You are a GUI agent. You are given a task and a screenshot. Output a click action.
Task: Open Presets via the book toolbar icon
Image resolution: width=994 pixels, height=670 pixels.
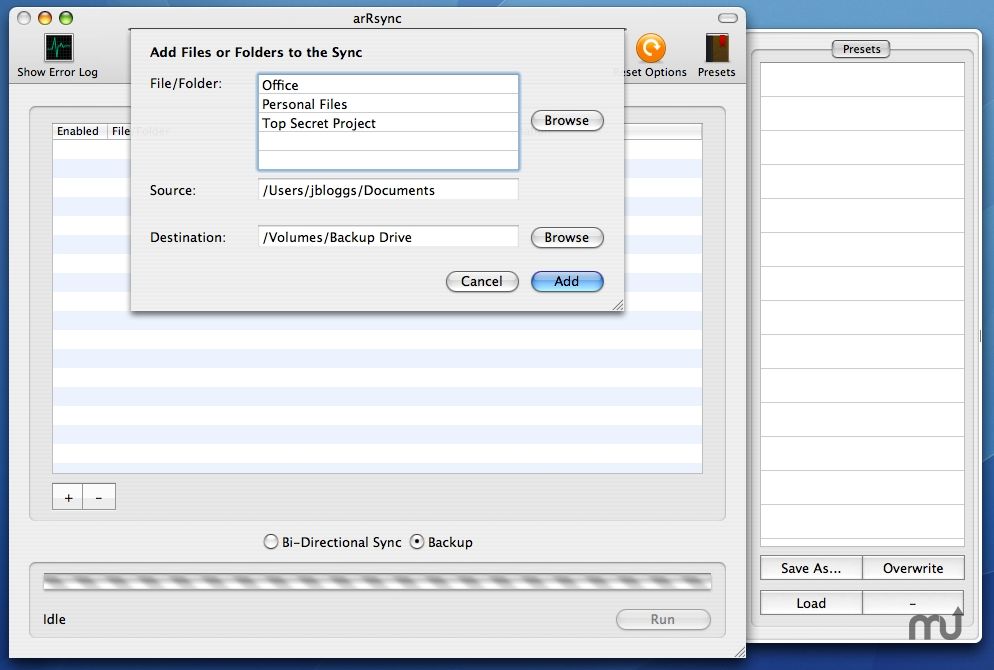tap(716, 48)
